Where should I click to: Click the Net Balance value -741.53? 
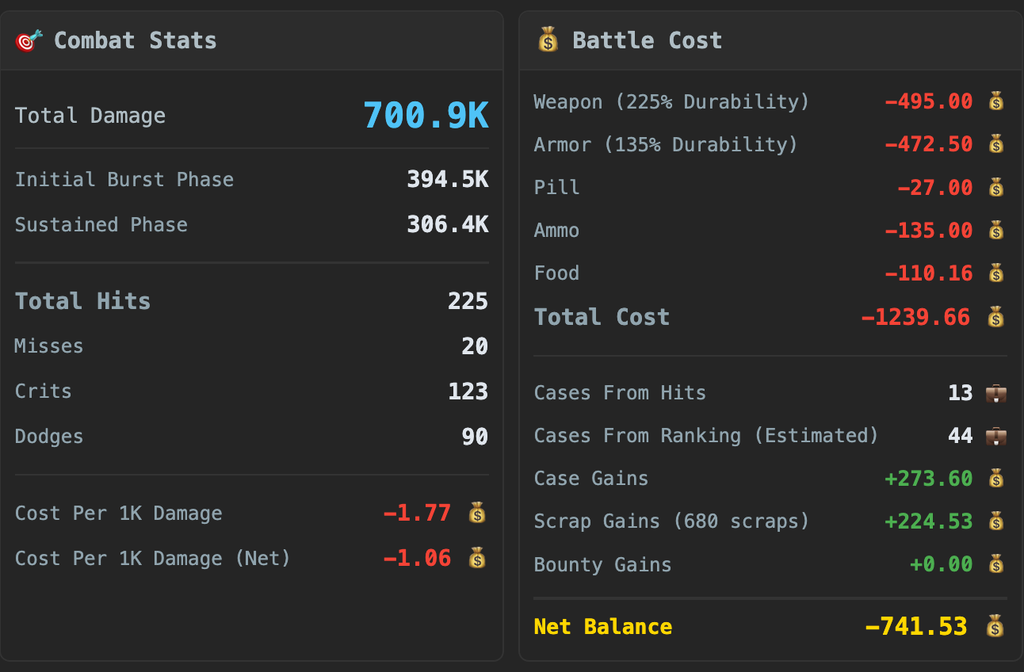[x=916, y=626]
